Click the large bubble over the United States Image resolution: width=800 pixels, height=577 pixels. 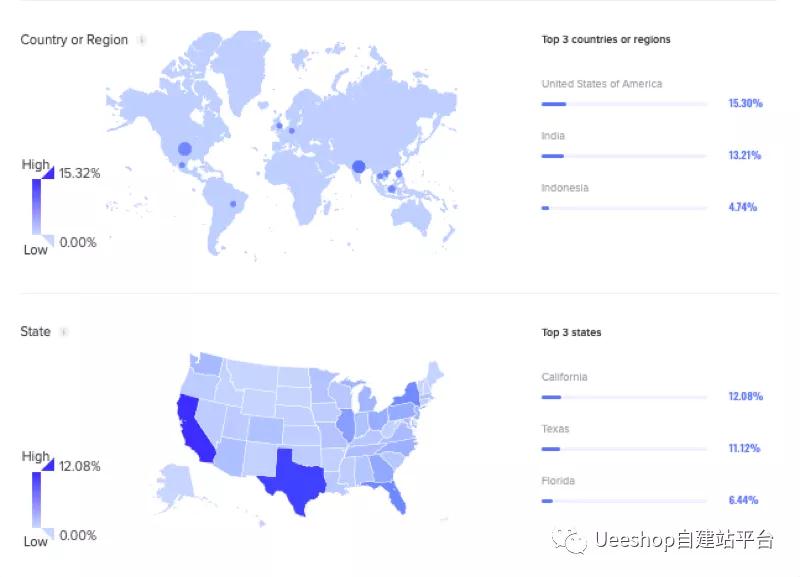pos(185,149)
